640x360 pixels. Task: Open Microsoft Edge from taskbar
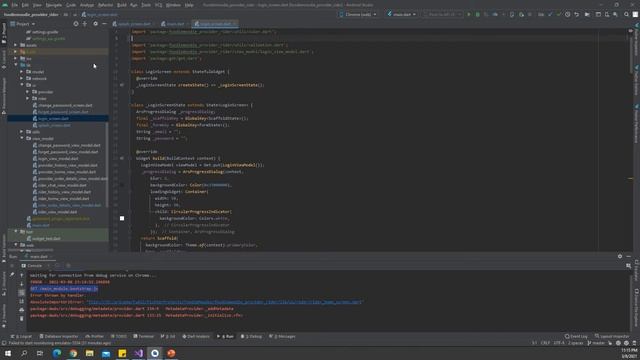57,353
